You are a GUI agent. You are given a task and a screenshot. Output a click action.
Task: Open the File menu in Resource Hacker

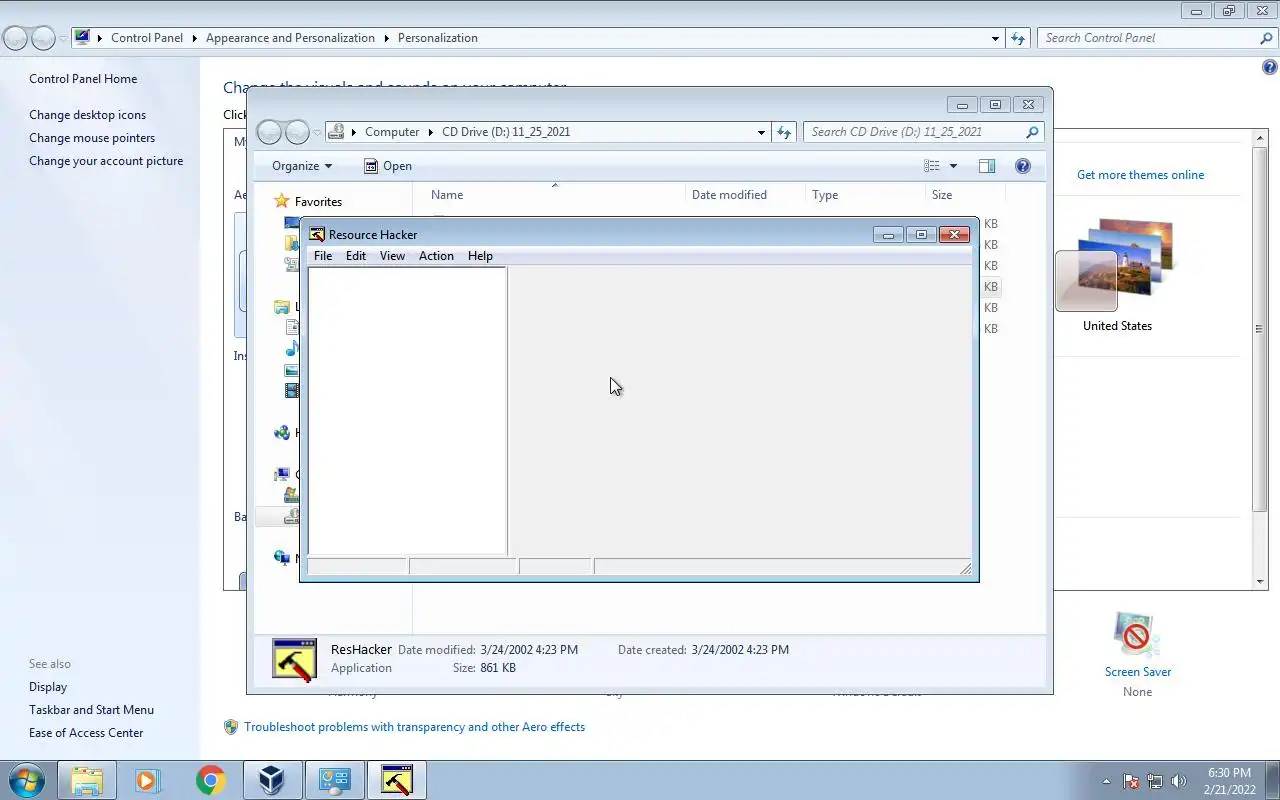coord(323,256)
